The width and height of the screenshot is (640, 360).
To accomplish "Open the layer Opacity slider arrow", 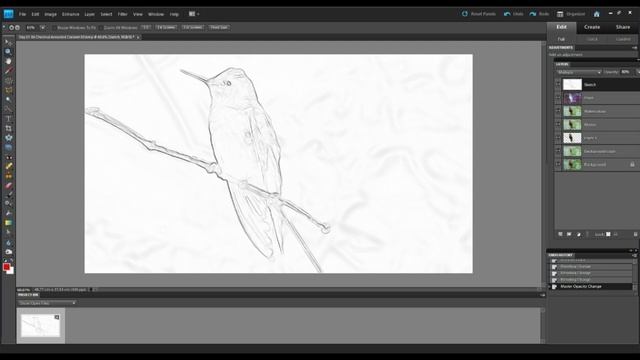I will (x=638, y=72).
